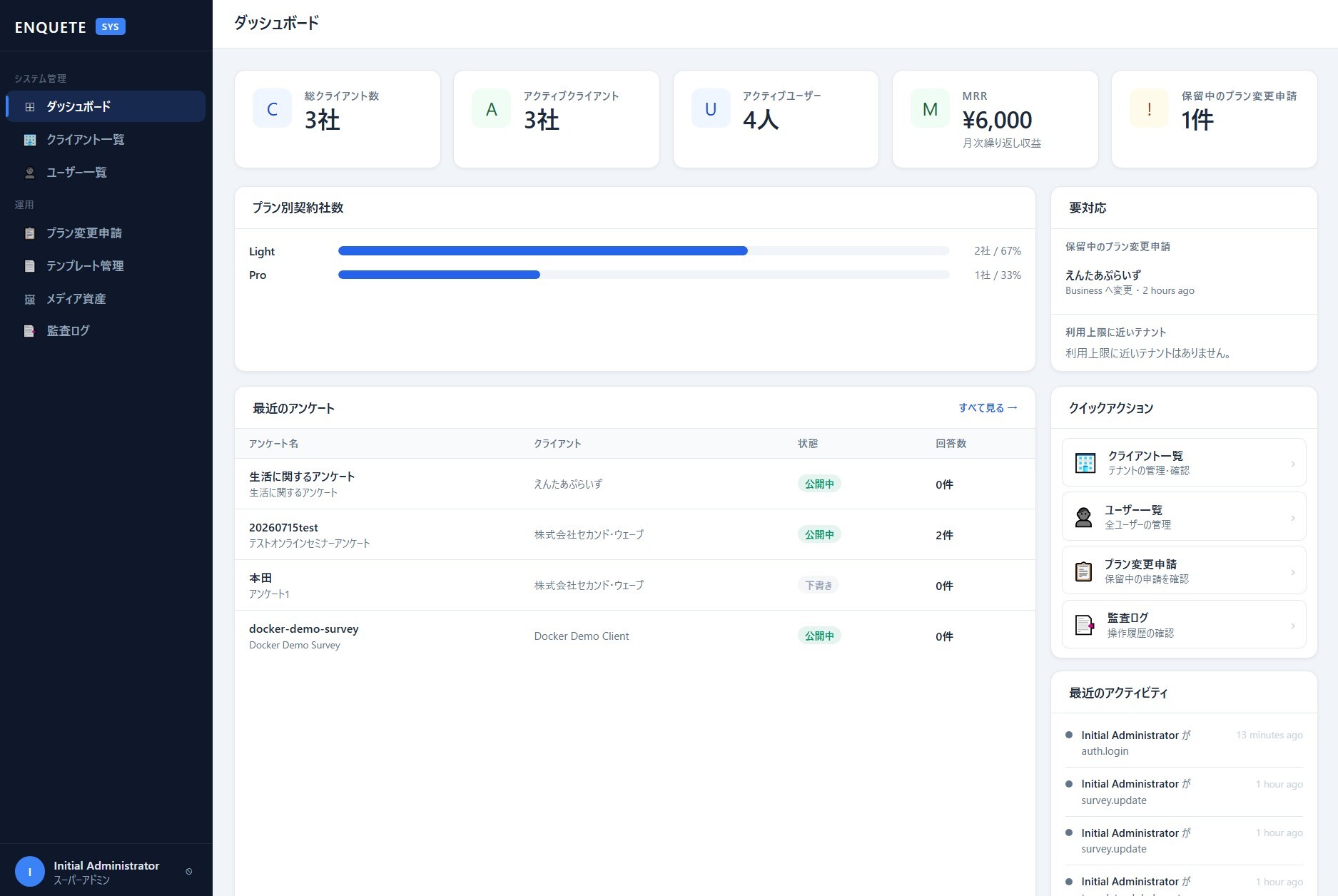Select the 20260715test survey row
The image size is (1338, 896).
pyautogui.click(x=634, y=534)
